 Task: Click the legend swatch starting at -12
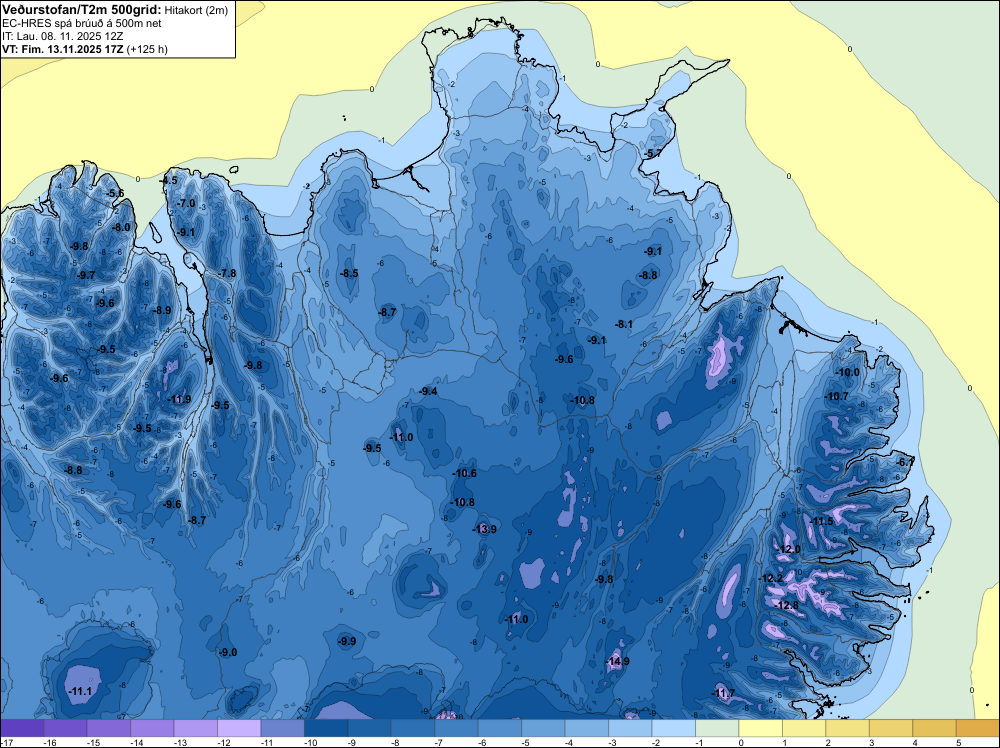point(239,728)
